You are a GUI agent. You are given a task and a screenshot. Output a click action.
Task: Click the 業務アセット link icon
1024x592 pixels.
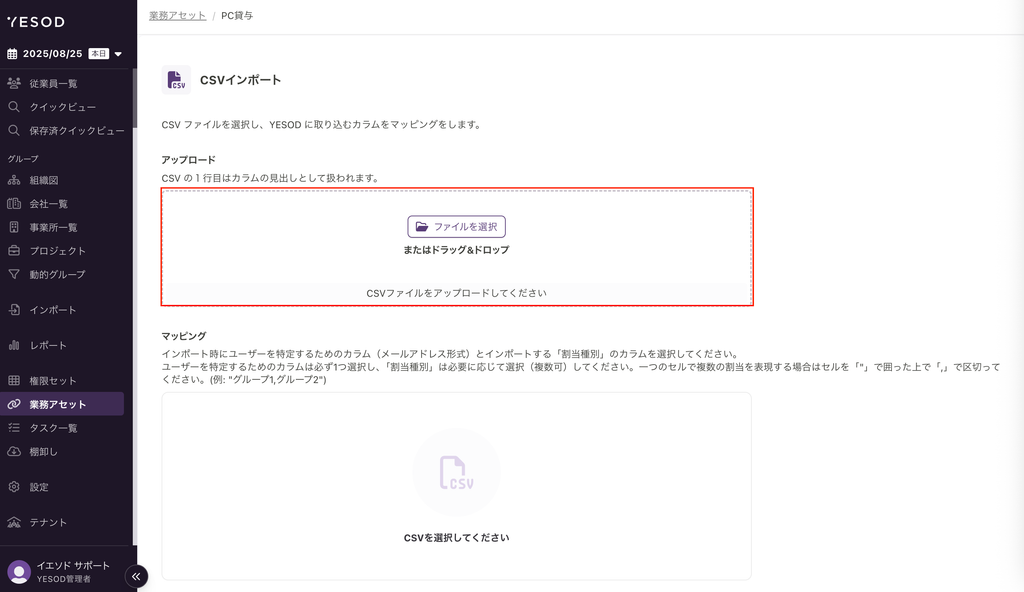14,404
